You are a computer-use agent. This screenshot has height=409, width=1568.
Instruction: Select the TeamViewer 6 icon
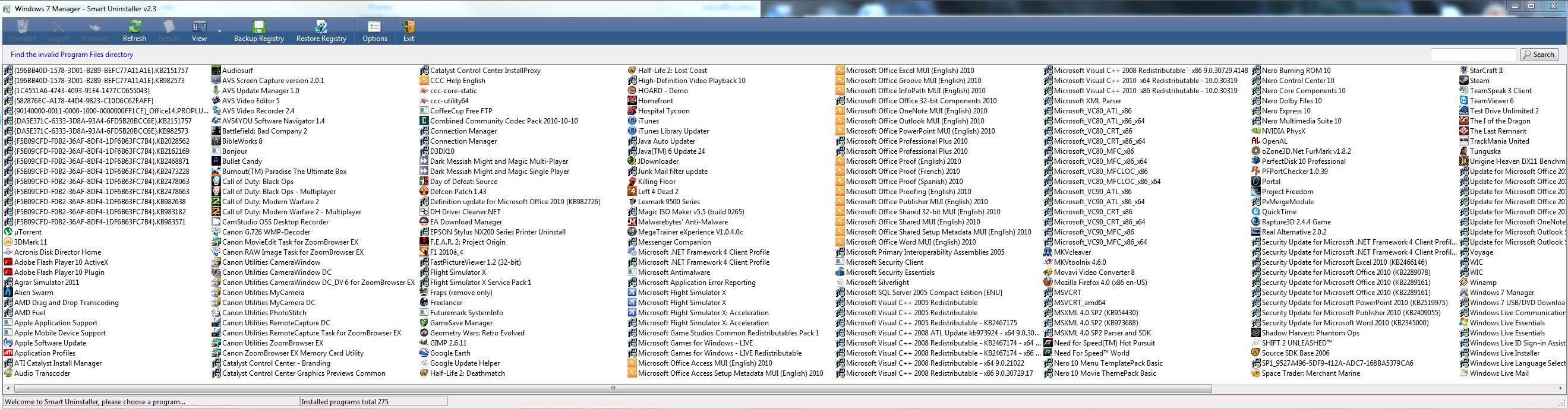1464,101
